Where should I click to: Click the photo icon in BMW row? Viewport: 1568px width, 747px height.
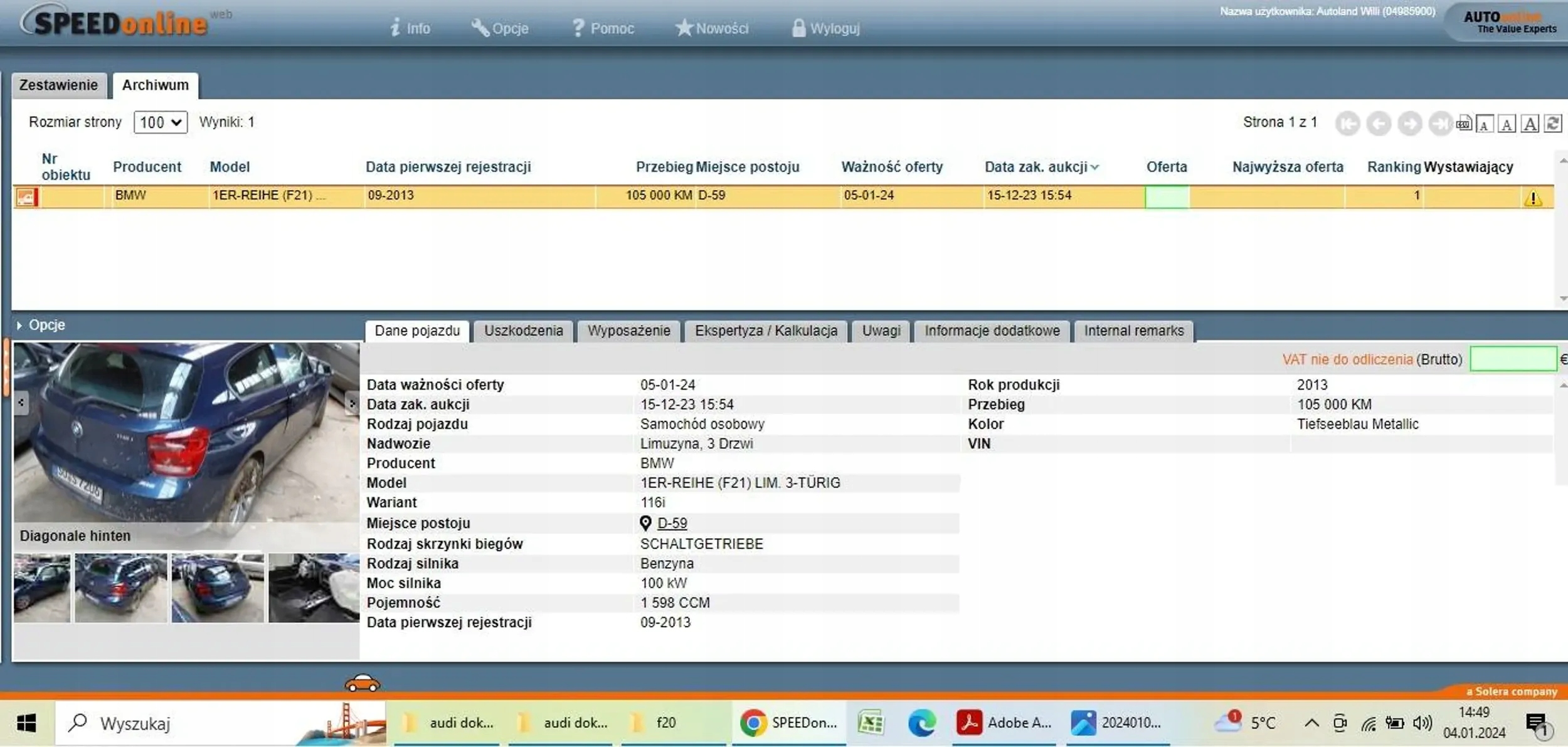coord(26,197)
